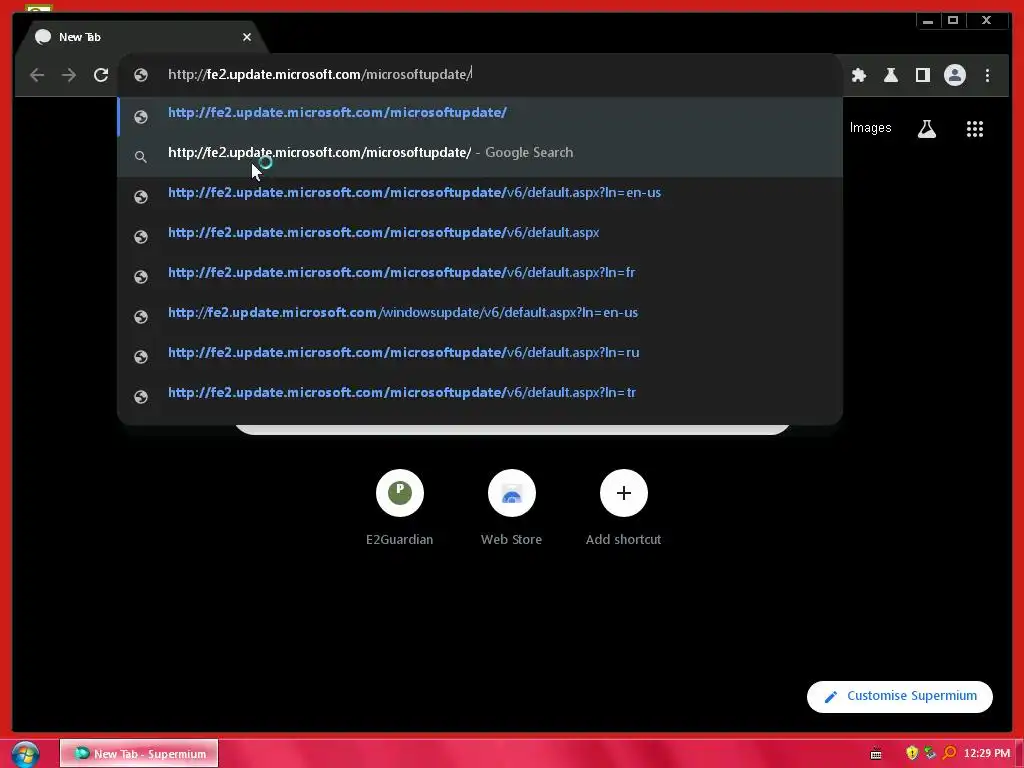Open the Extensions puzzle-piece menu
Image resolution: width=1024 pixels, height=768 pixels.
pyautogui.click(x=859, y=75)
